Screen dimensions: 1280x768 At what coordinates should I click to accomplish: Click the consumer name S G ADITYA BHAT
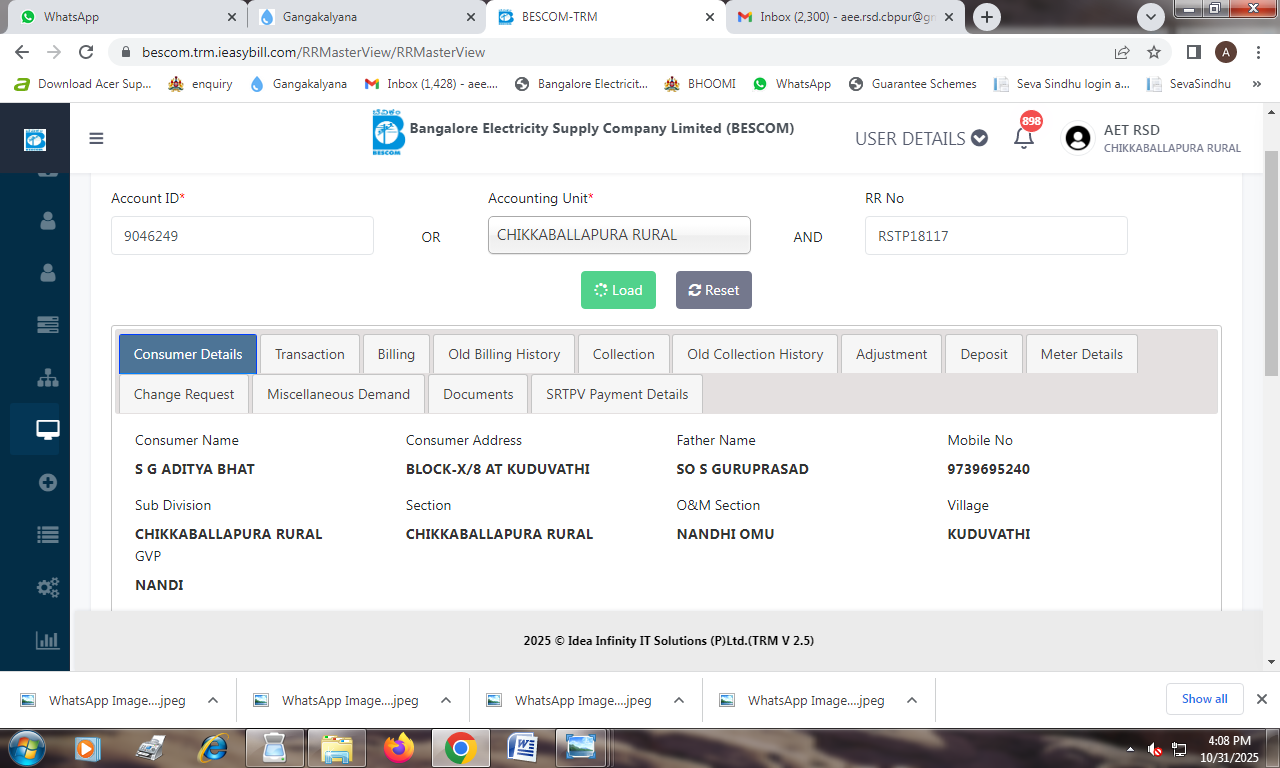click(x=195, y=469)
